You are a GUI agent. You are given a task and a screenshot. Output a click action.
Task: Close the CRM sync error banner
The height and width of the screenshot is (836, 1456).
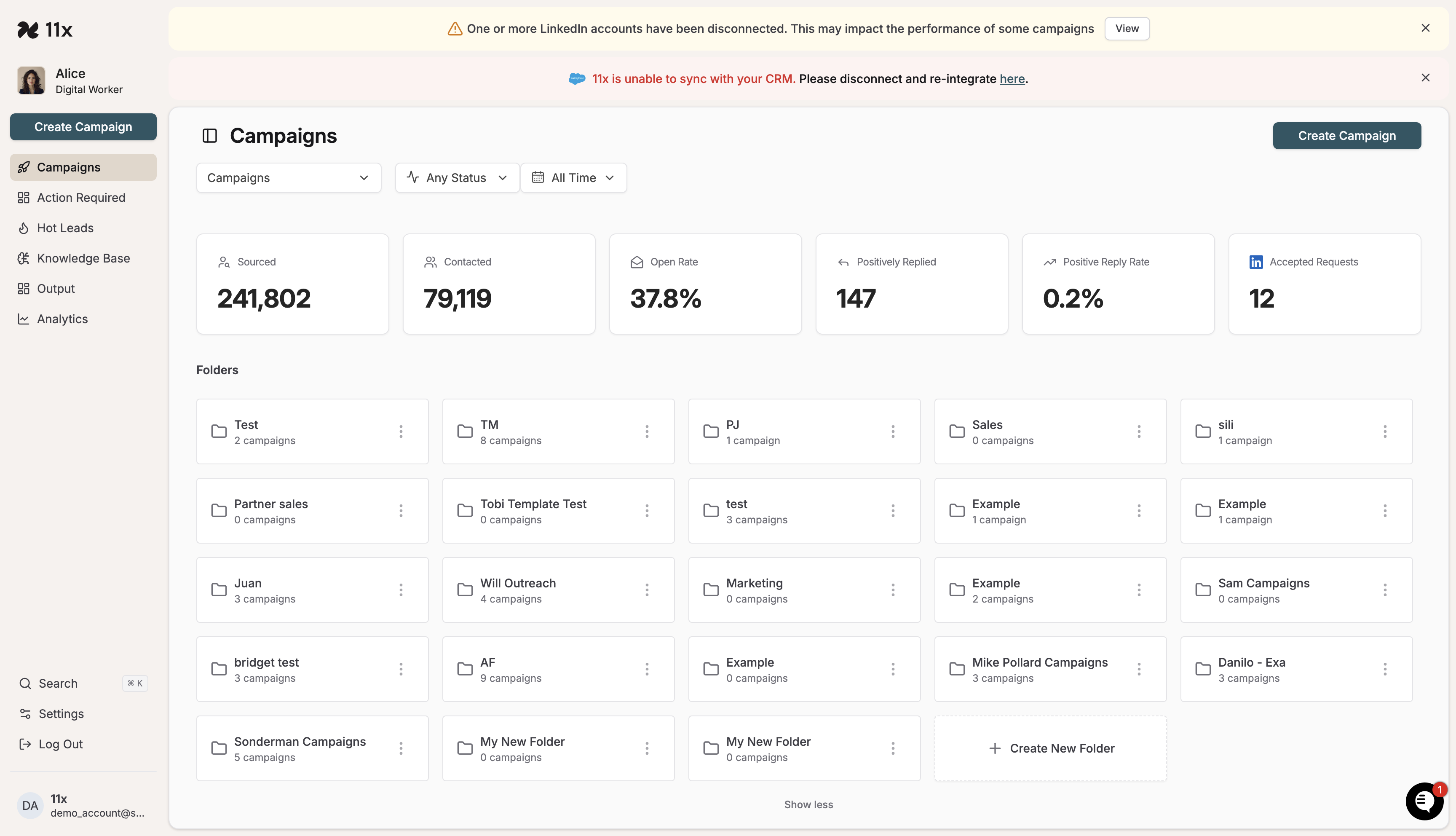click(x=1425, y=78)
